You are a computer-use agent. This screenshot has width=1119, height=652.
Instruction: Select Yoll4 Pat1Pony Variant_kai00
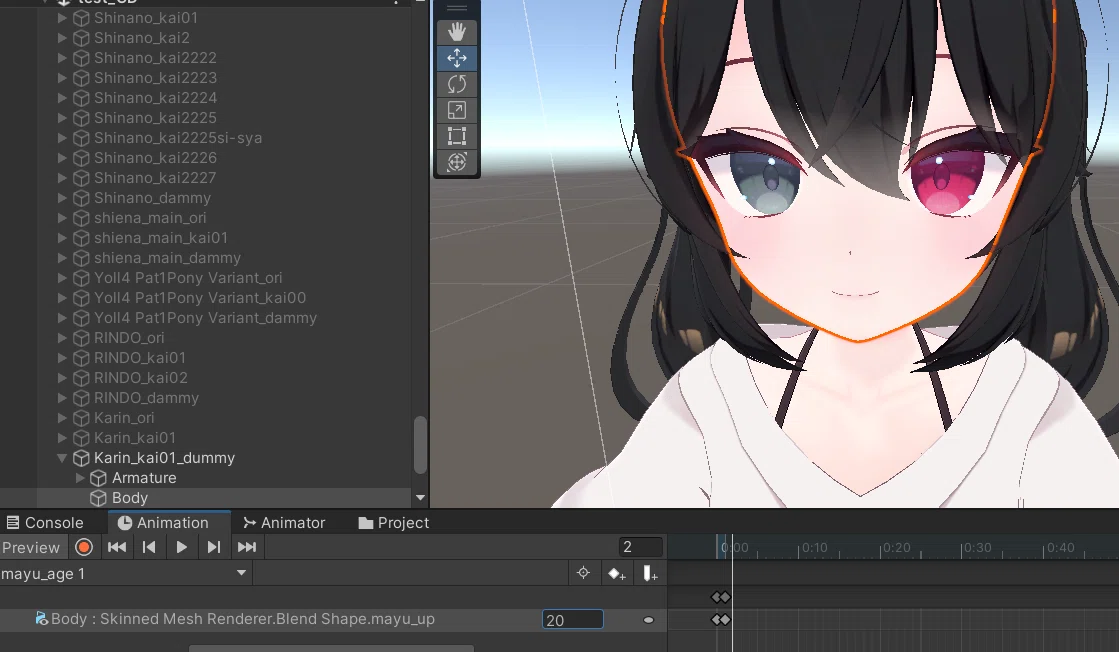(200, 297)
